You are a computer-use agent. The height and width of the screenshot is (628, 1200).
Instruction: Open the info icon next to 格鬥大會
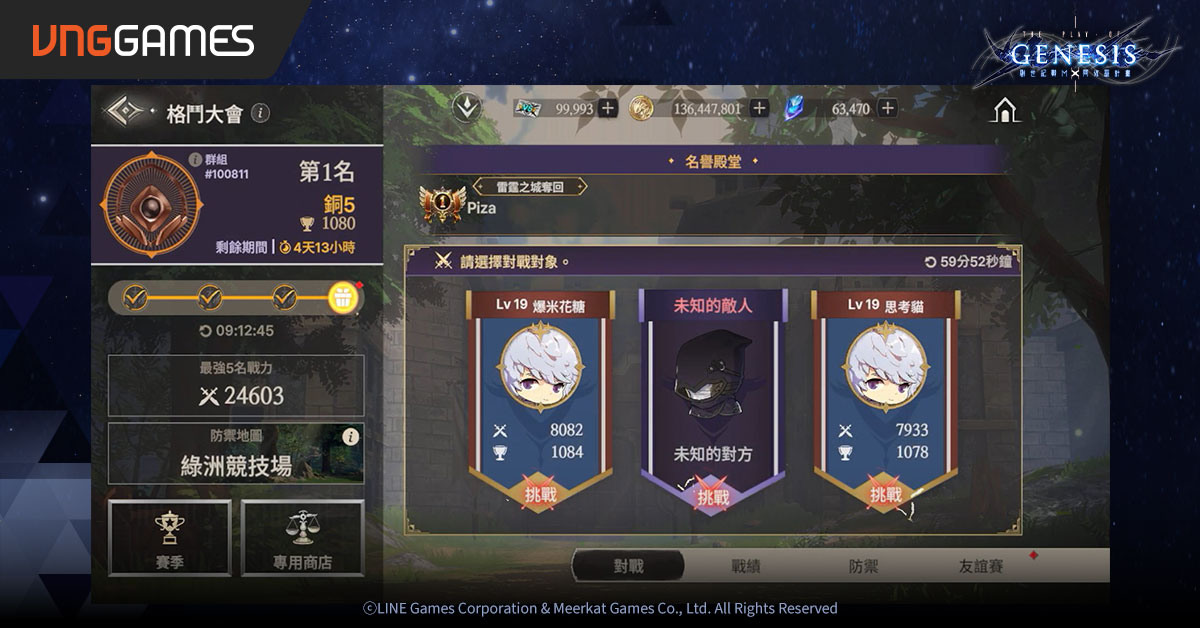coord(260,113)
